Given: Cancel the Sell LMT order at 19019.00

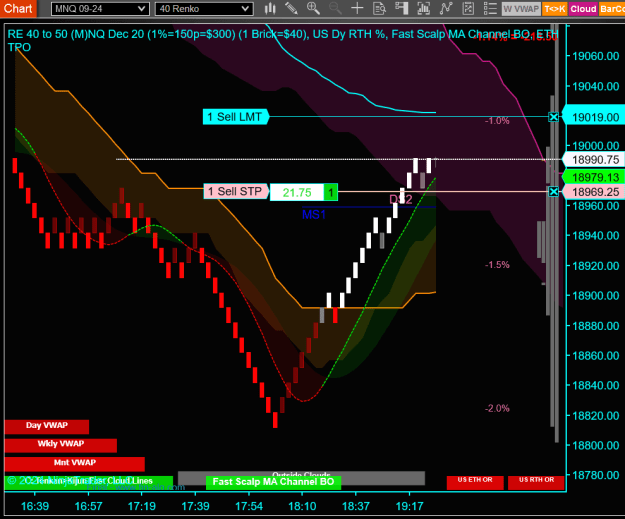Looking at the screenshot, I should [x=553, y=117].
